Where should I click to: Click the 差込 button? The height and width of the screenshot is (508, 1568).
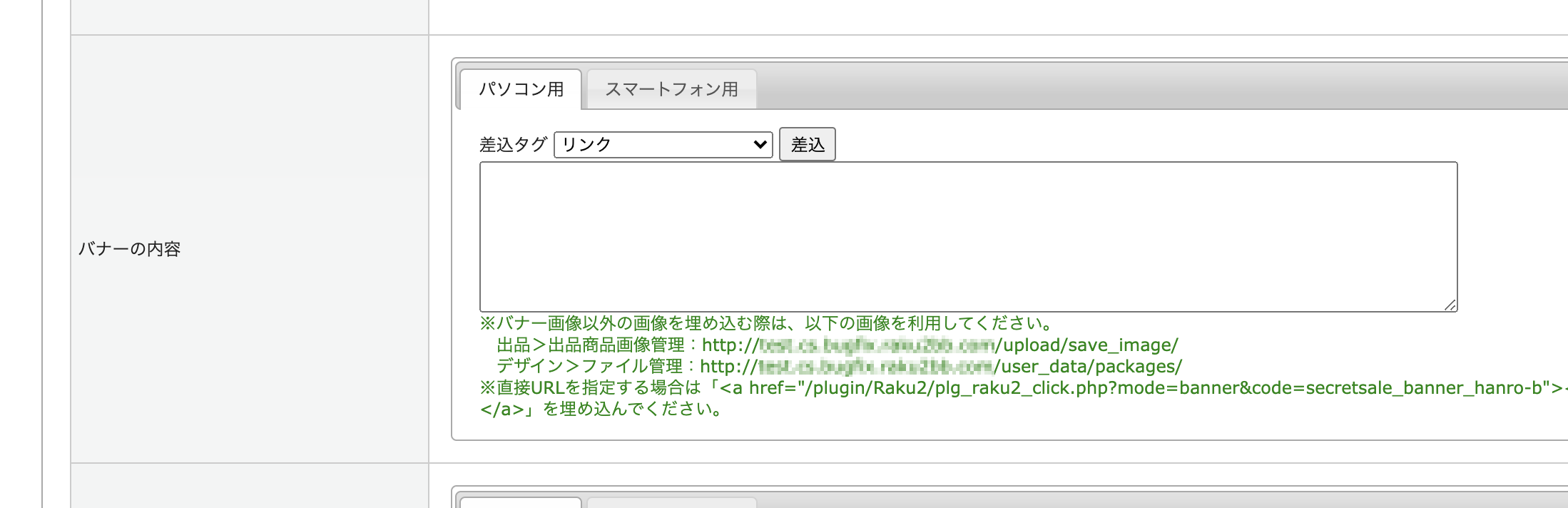click(808, 145)
